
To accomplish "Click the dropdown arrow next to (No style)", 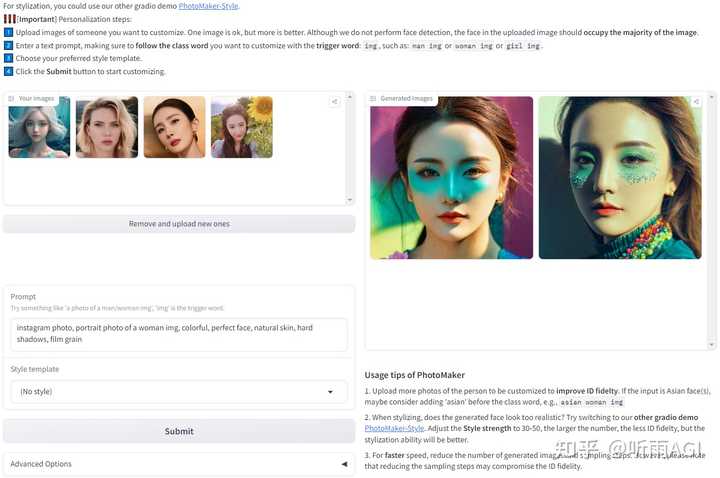I will [330, 392].
